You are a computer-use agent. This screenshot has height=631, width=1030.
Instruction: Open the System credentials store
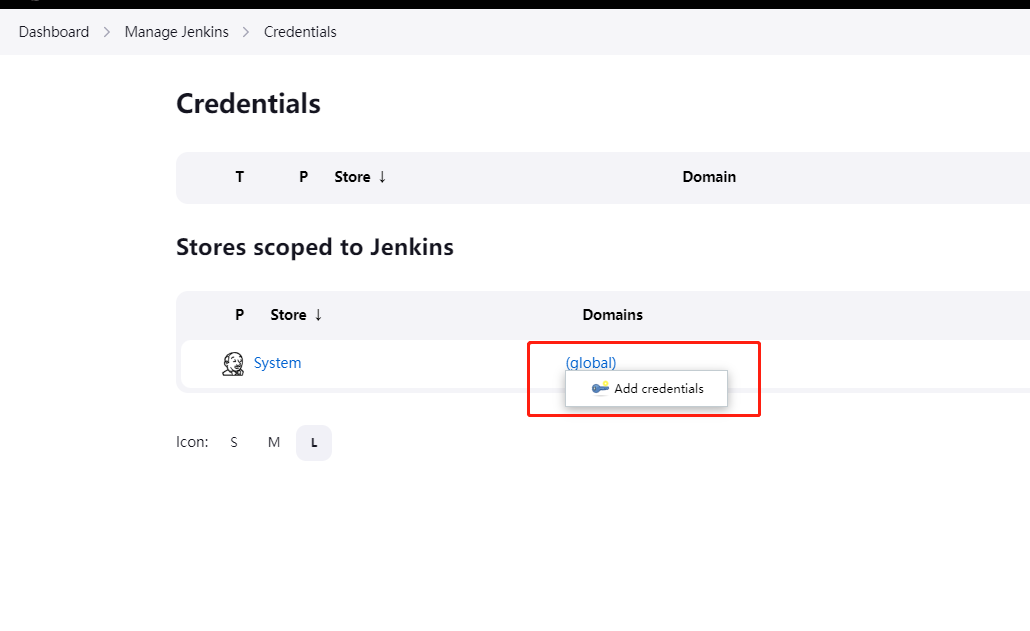tap(277, 363)
